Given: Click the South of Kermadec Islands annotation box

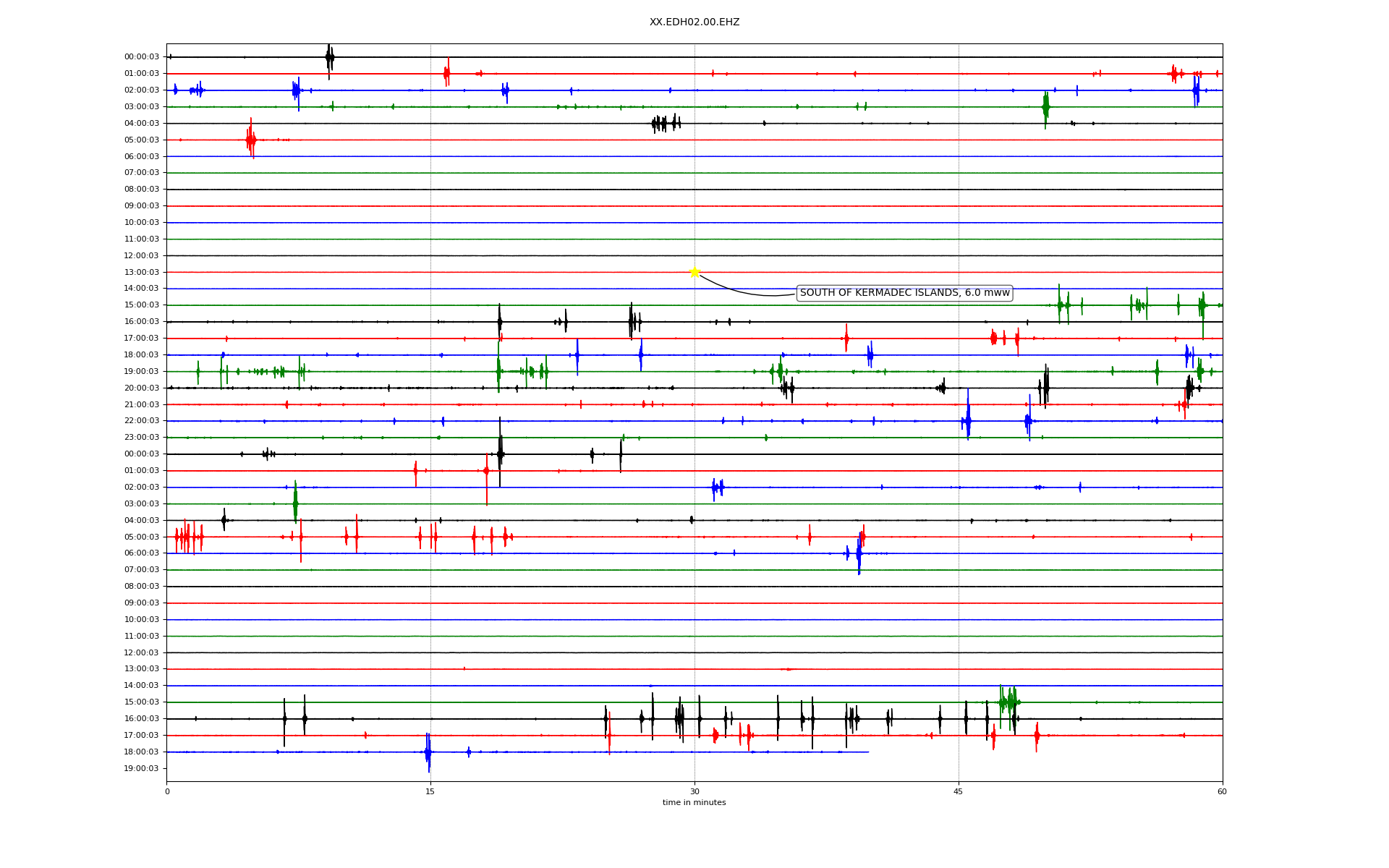Looking at the screenshot, I should (x=904, y=293).
